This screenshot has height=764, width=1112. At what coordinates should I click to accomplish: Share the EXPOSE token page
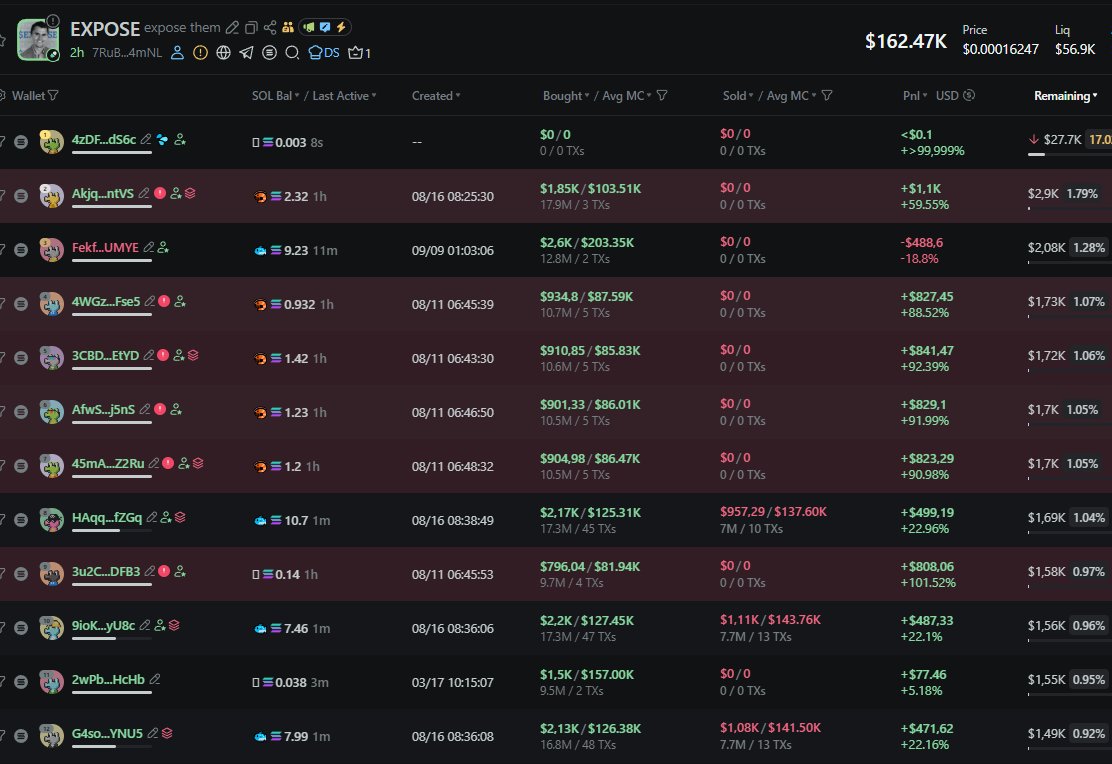tap(269, 28)
